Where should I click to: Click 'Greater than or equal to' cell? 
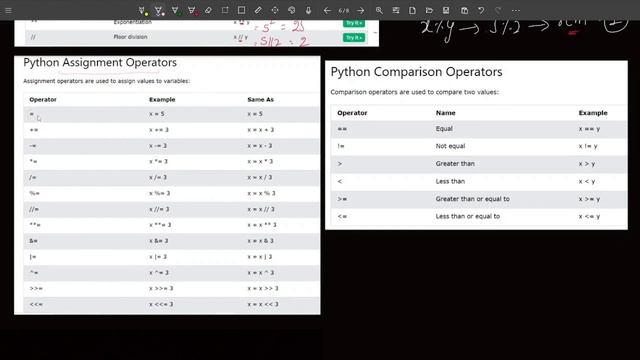coord(472,199)
